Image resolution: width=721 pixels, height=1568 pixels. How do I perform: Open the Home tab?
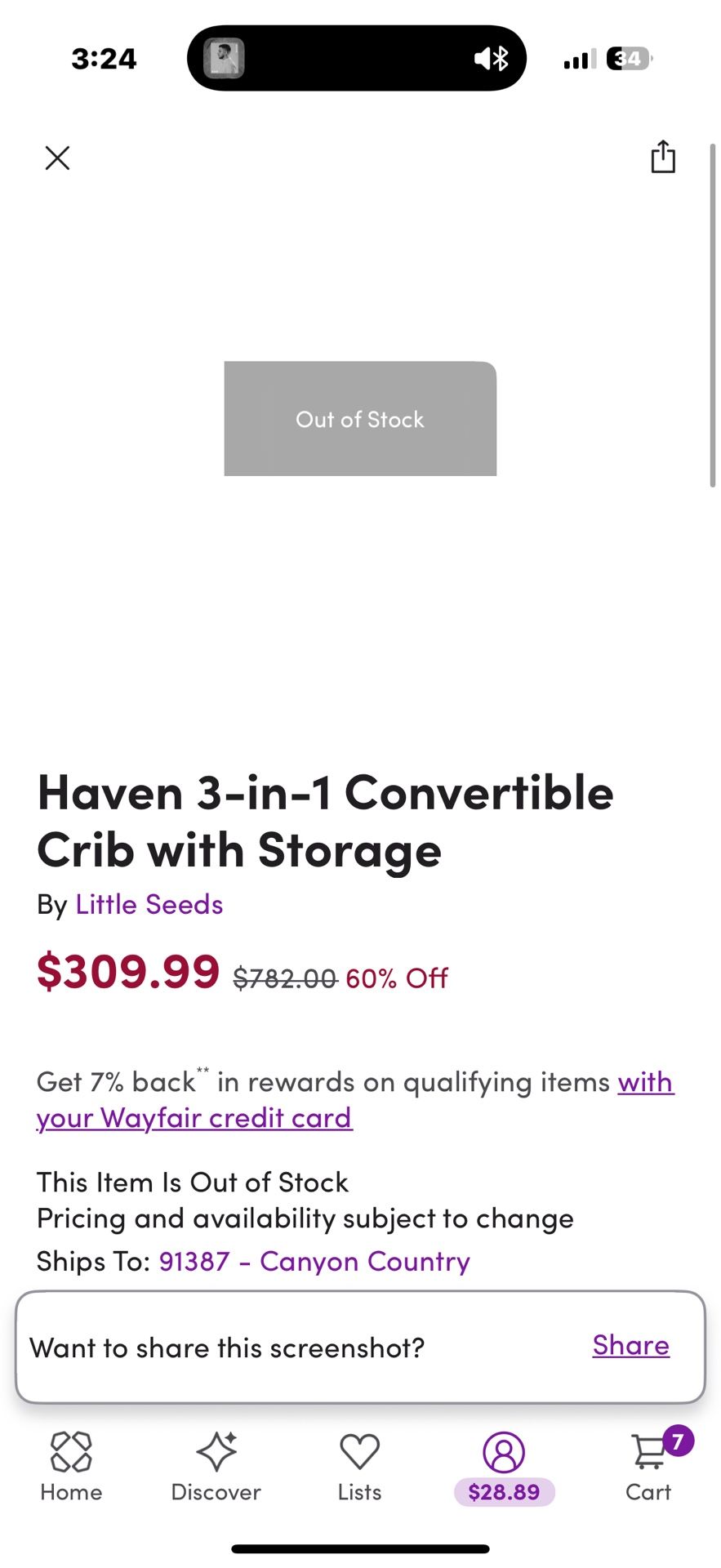[71, 1467]
